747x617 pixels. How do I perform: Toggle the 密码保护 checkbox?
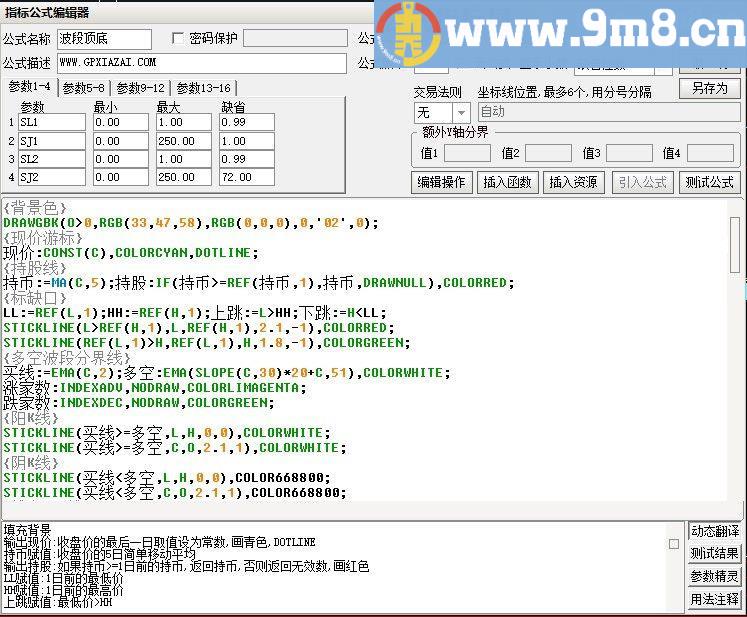178,39
